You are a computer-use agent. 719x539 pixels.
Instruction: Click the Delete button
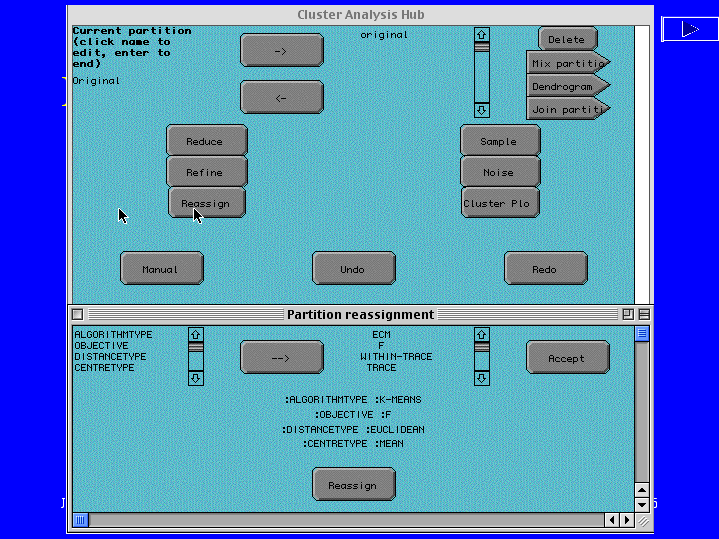click(567, 40)
